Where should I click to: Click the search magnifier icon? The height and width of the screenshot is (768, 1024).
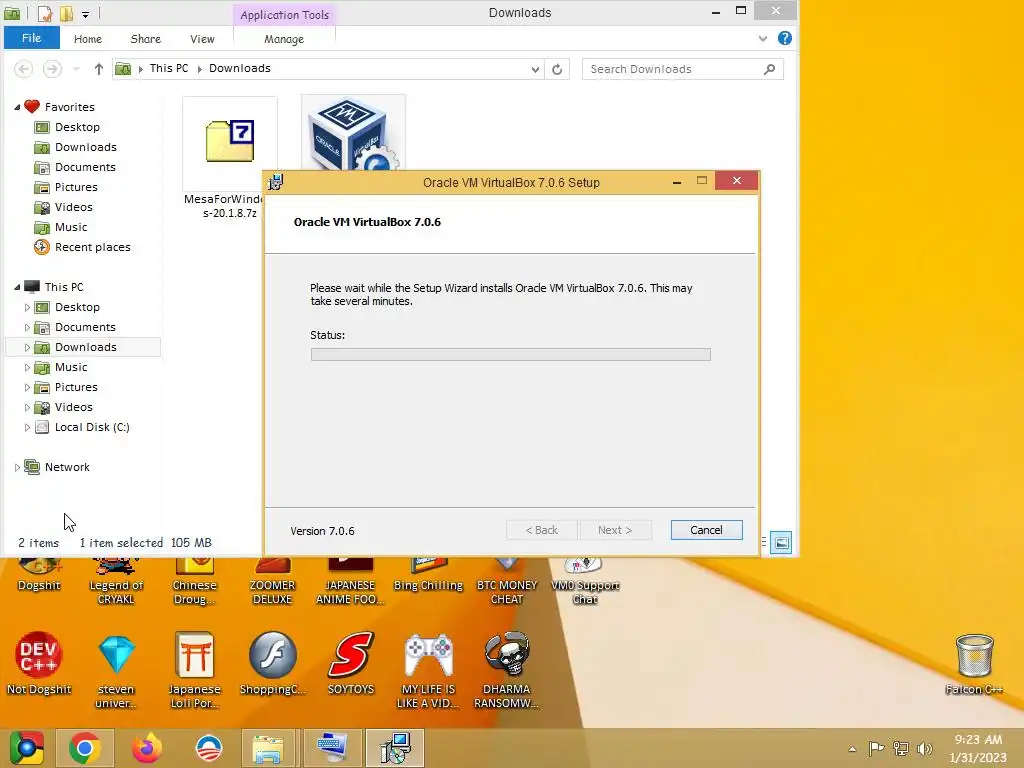click(x=769, y=69)
